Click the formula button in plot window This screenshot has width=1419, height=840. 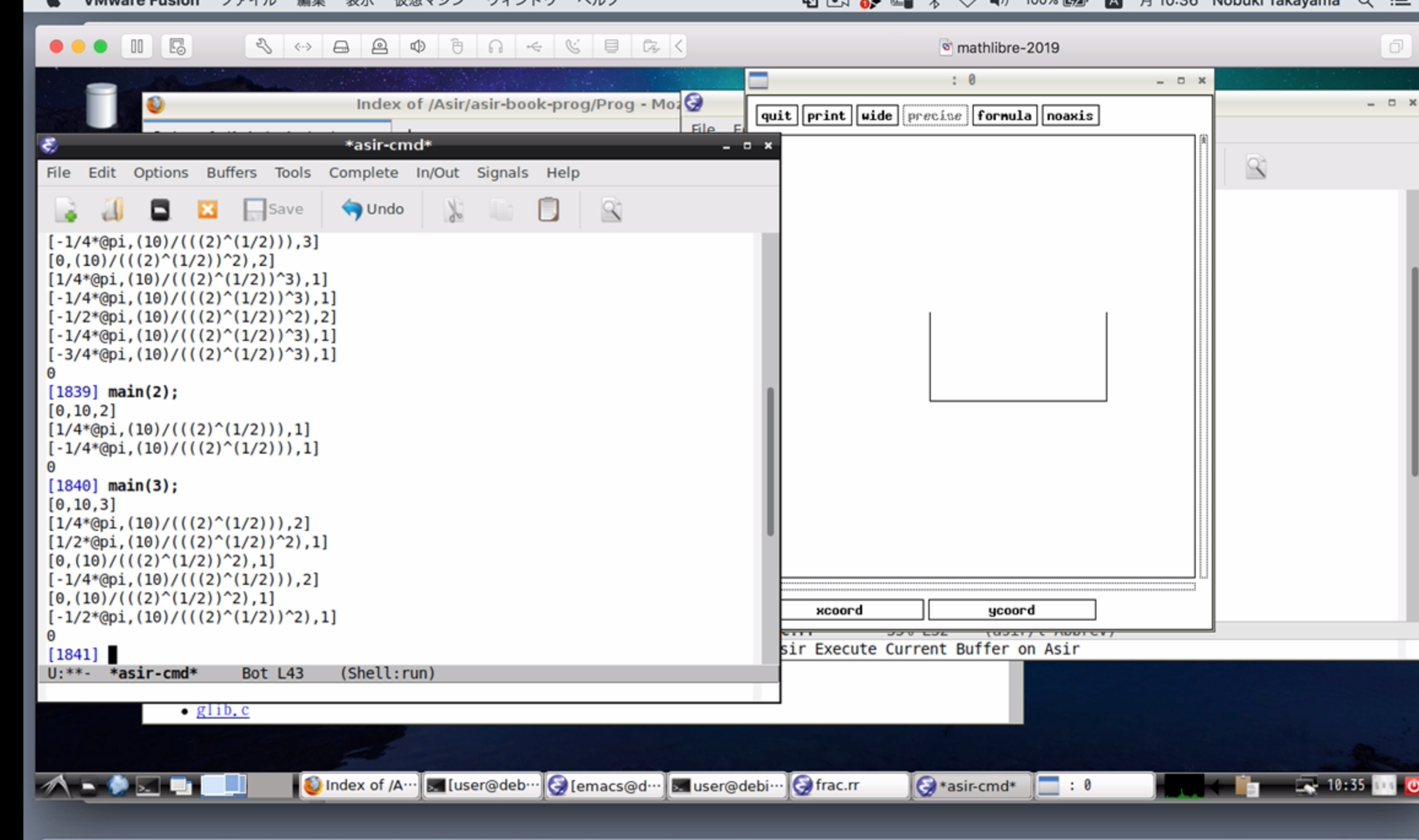click(x=1004, y=115)
